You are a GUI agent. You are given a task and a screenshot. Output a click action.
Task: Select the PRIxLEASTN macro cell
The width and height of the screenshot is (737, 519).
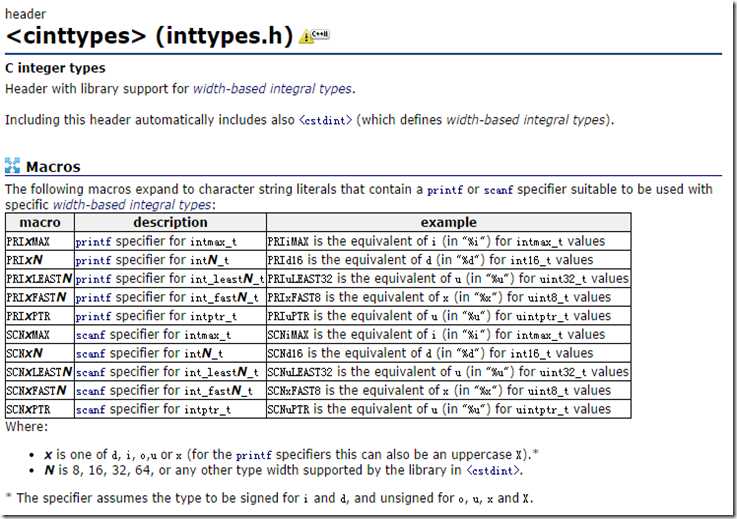tap(40, 279)
